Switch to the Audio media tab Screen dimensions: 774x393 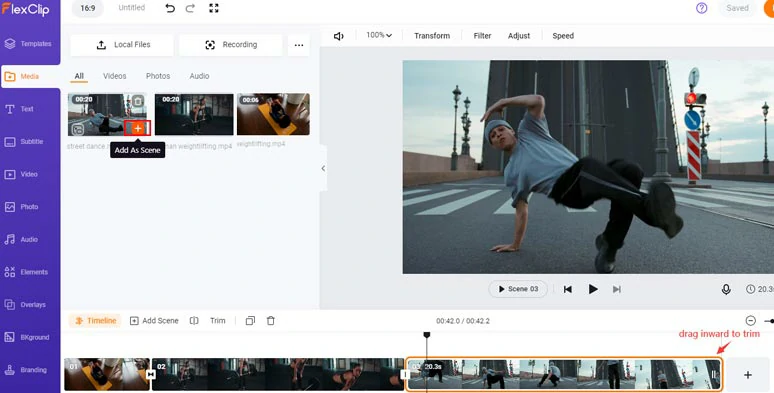199,76
